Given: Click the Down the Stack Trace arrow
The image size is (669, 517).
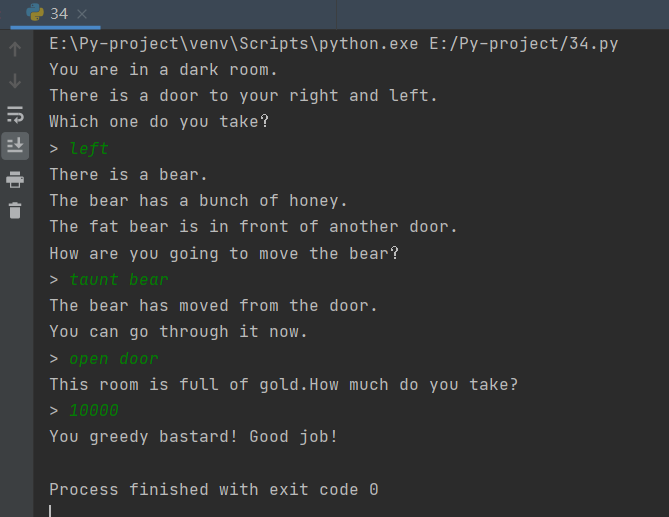Looking at the screenshot, I should (x=15, y=81).
